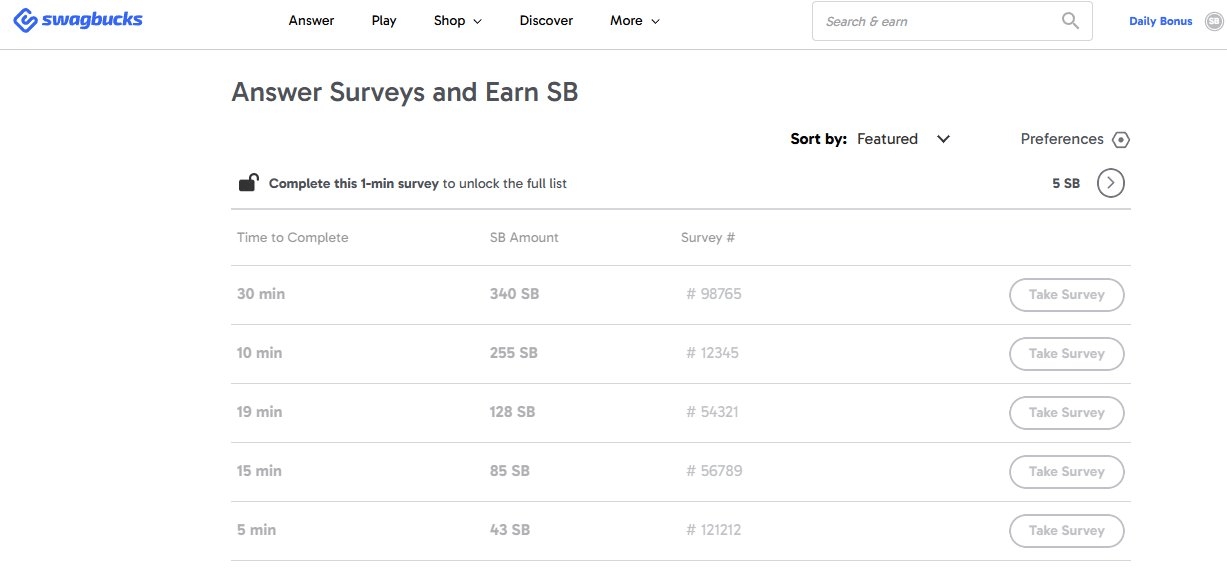The height and width of the screenshot is (569, 1227).
Task: Click the SB coin icon beside Daily Bonus
Action: [1213, 21]
